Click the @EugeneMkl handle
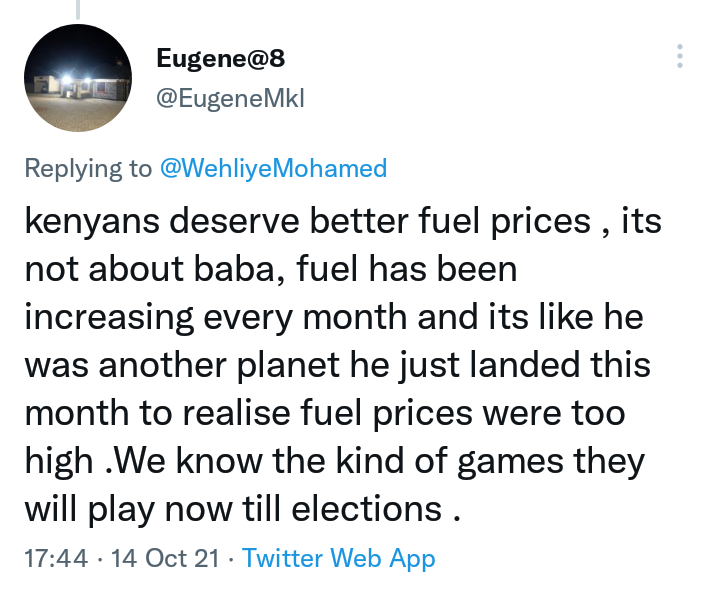Image resolution: width=720 pixels, height=591 pixels. (x=230, y=98)
